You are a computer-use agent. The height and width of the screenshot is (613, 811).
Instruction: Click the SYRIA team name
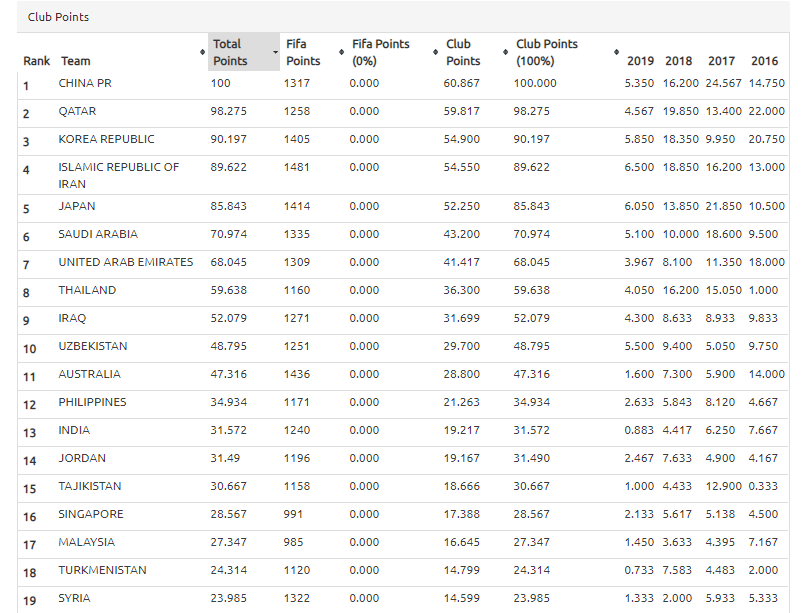pos(74,598)
